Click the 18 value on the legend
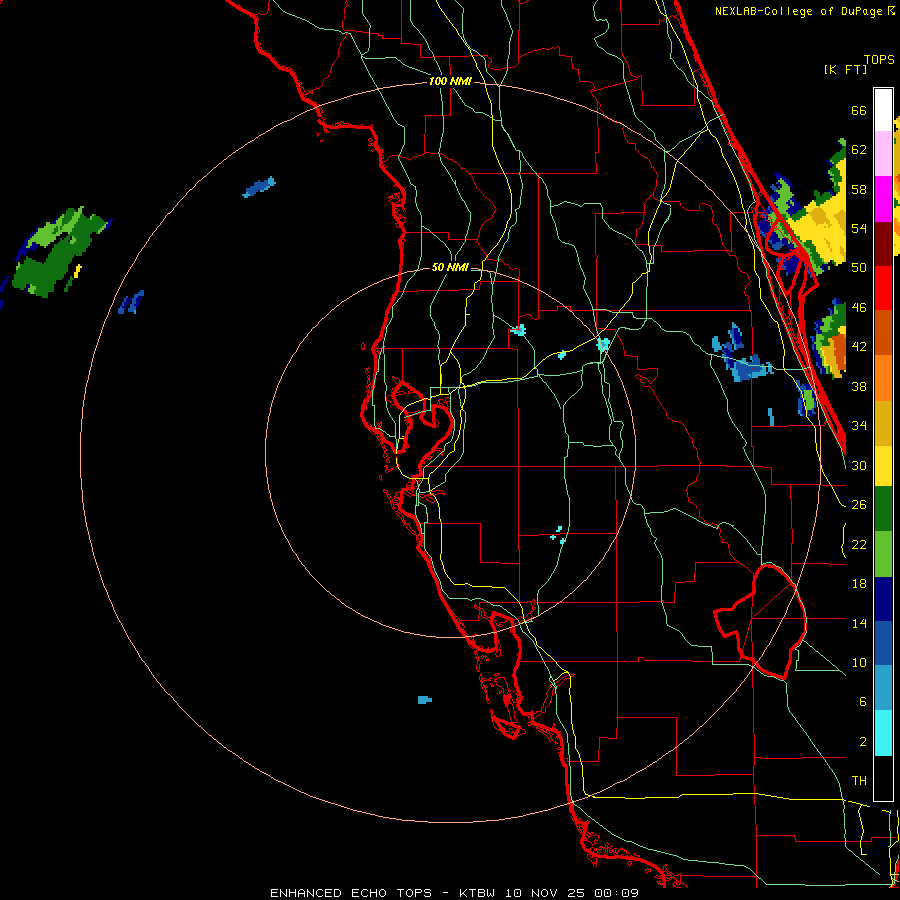 pyautogui.click(x=859, y=584)
